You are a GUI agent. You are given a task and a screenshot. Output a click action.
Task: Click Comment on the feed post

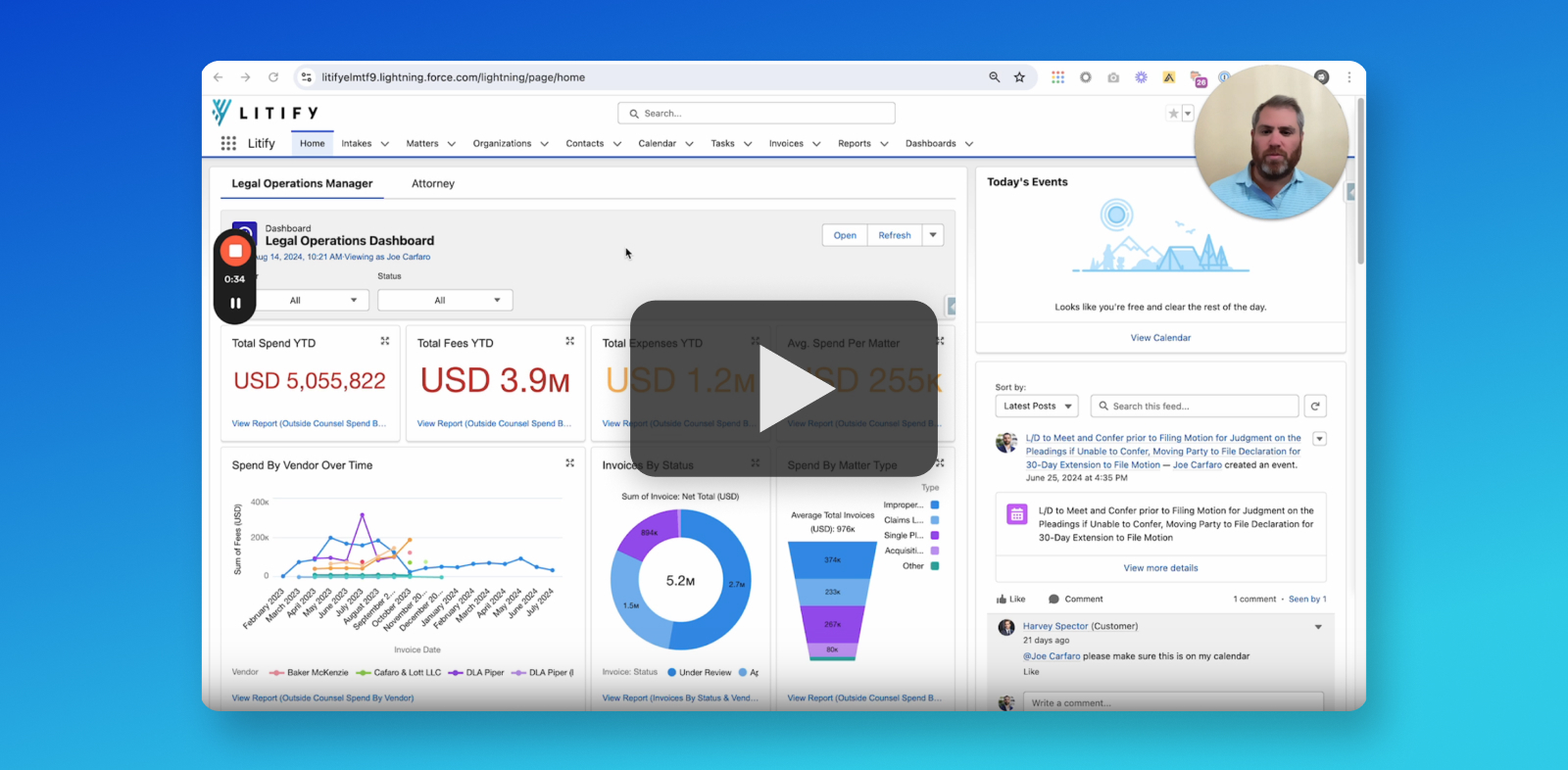(1075, 599)
